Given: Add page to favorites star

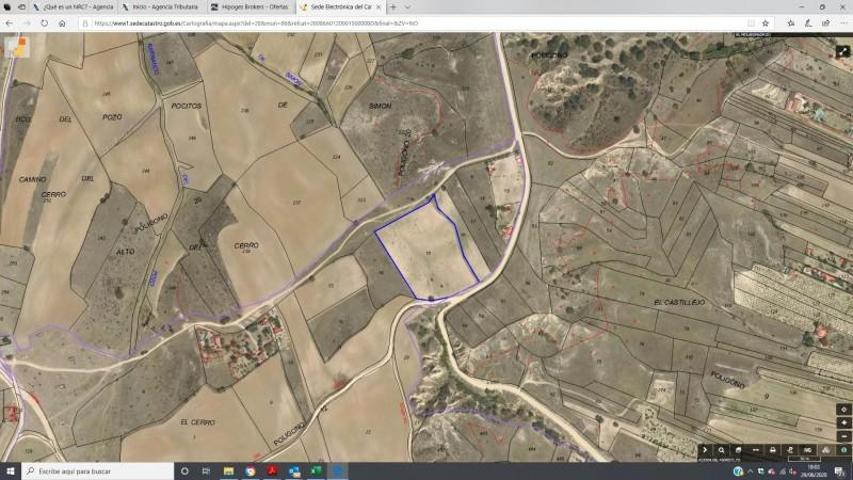Looking at the screenshot, I should pos(766,23).
